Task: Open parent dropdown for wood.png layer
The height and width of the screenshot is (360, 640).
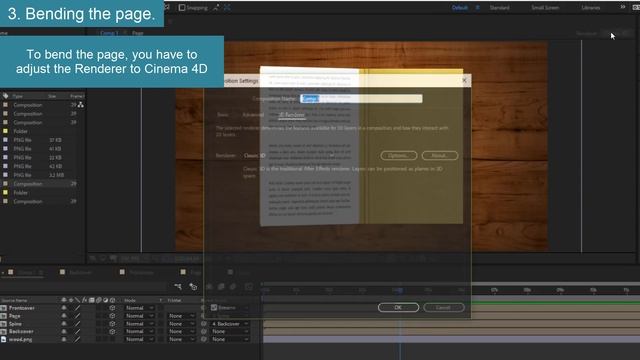Action: click(230, 339)
